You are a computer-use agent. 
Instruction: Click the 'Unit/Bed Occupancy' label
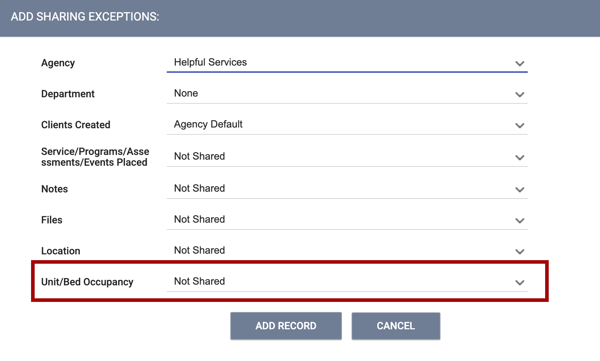(87, 282)
